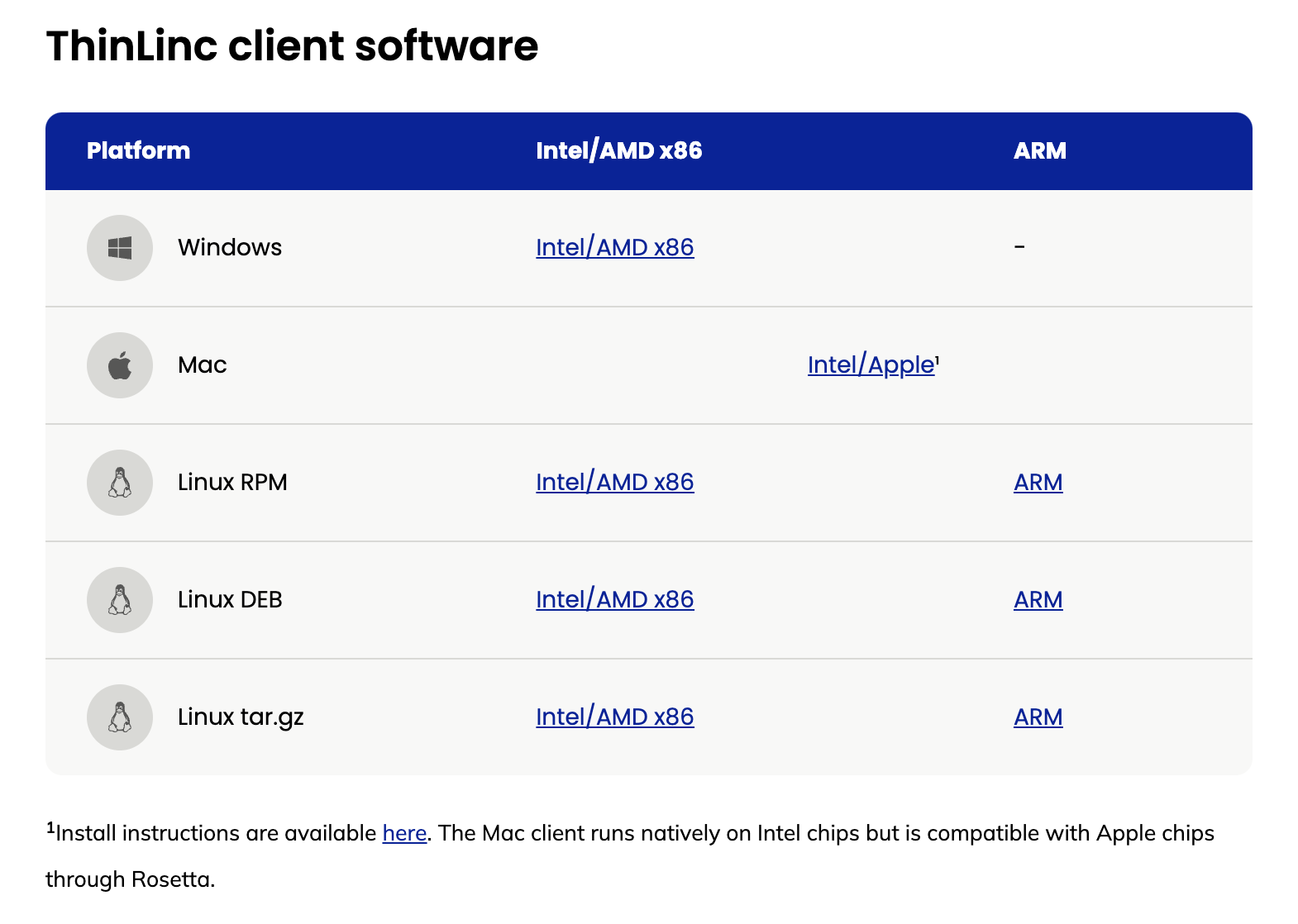1298x924 pixels.
Task: Click the Apple logo icon in Mac row
Action: tap(120, 365)
